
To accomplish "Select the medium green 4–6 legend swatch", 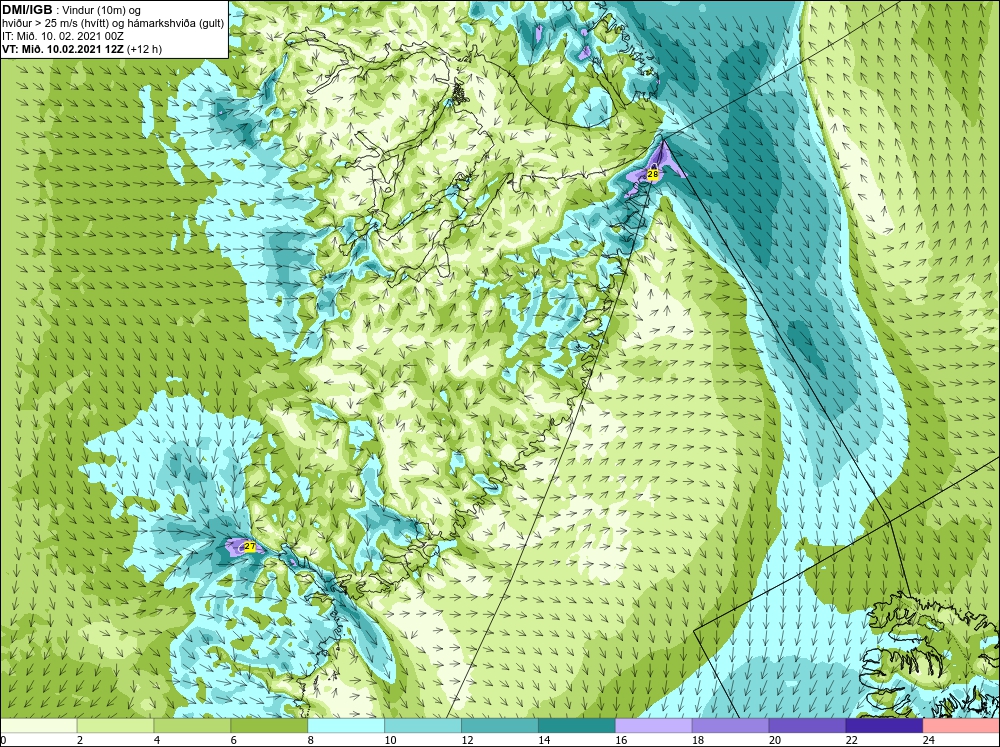I will tap(192, 726).
